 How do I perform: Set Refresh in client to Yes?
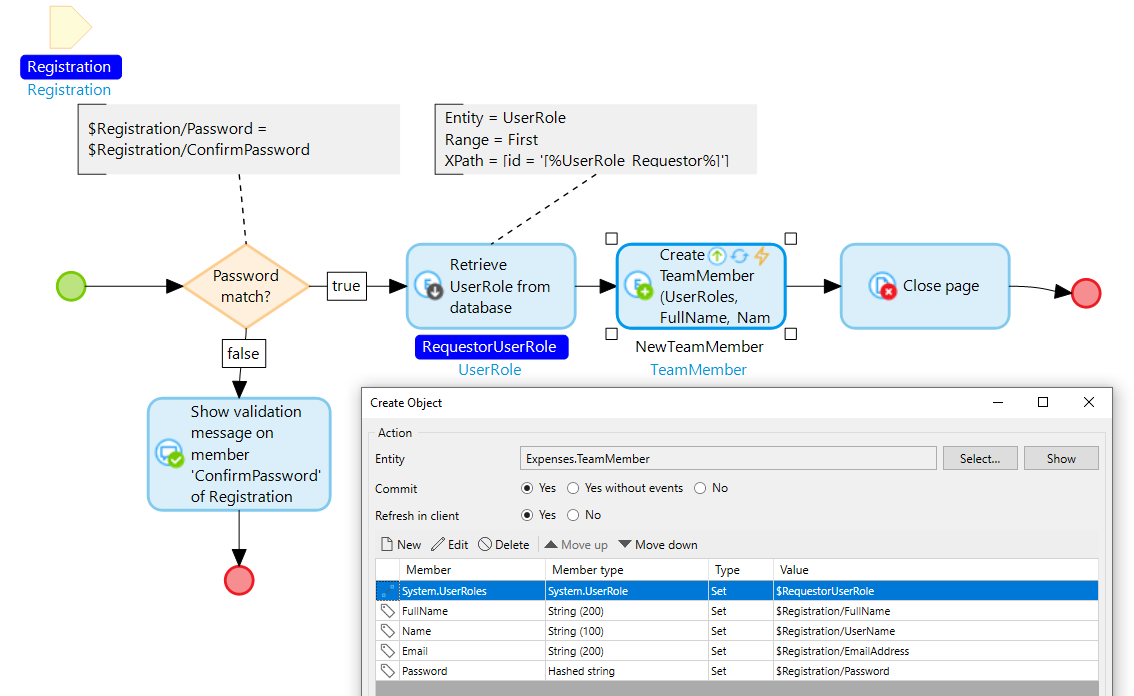[x=527, y=515]
